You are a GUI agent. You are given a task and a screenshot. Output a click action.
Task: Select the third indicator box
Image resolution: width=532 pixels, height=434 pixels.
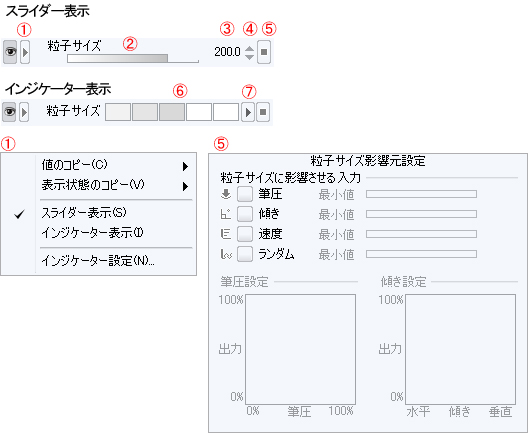coord(172,112)
